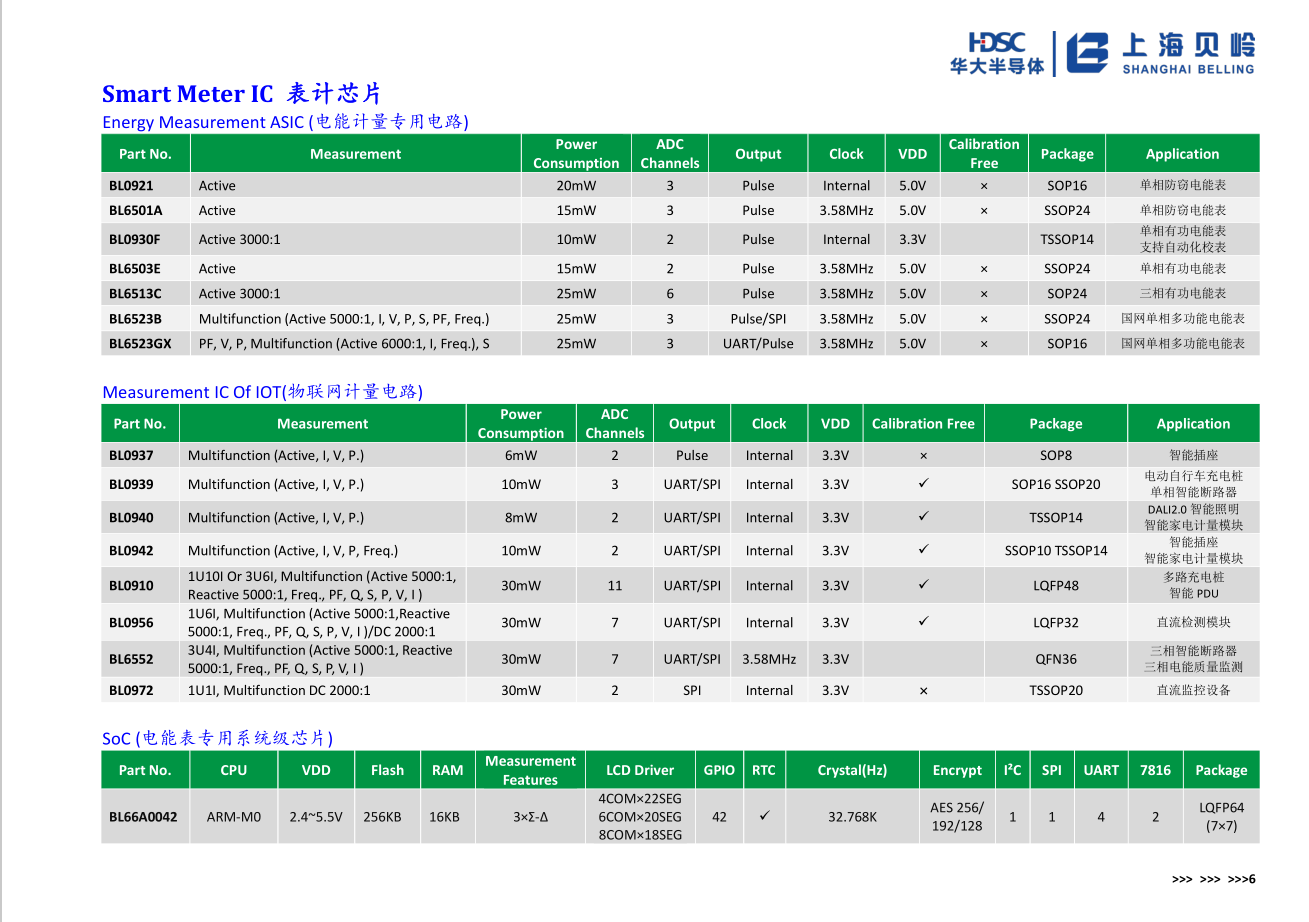Click the Measurement IC Of IOT heading

tap(262, 392)
